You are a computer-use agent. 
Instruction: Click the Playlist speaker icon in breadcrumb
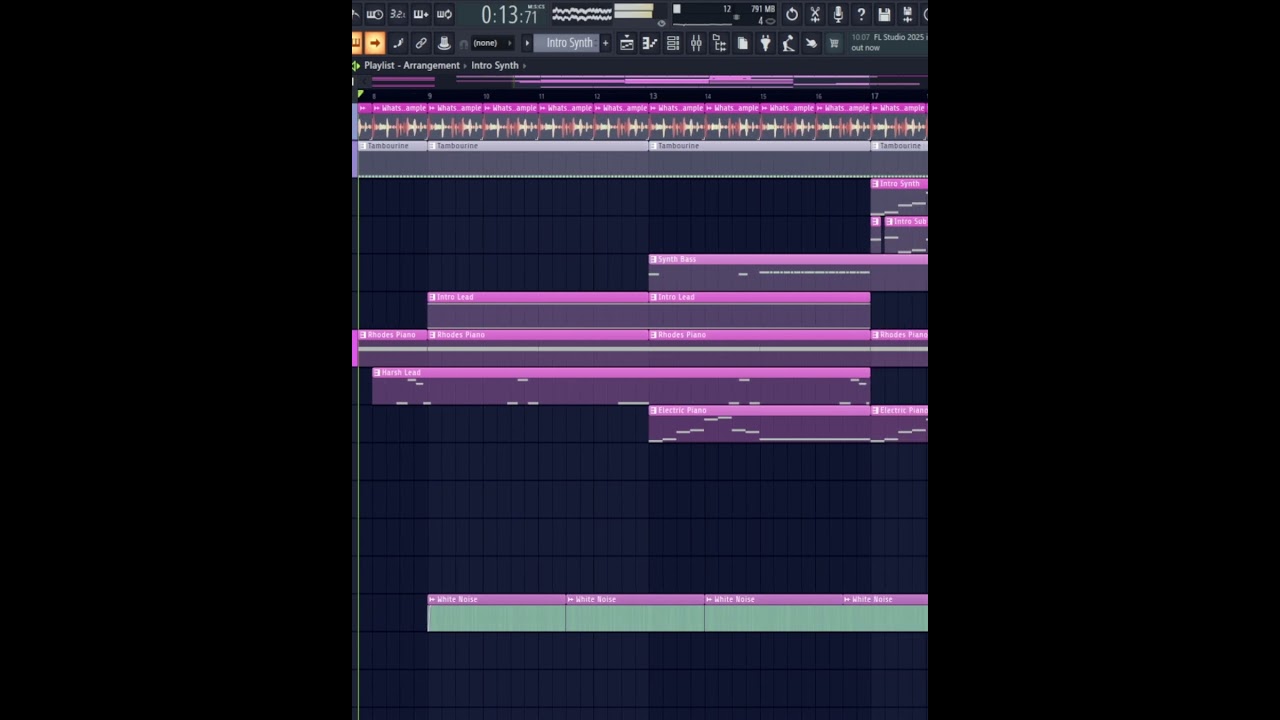pyautogui.click(x=356, y=65)
